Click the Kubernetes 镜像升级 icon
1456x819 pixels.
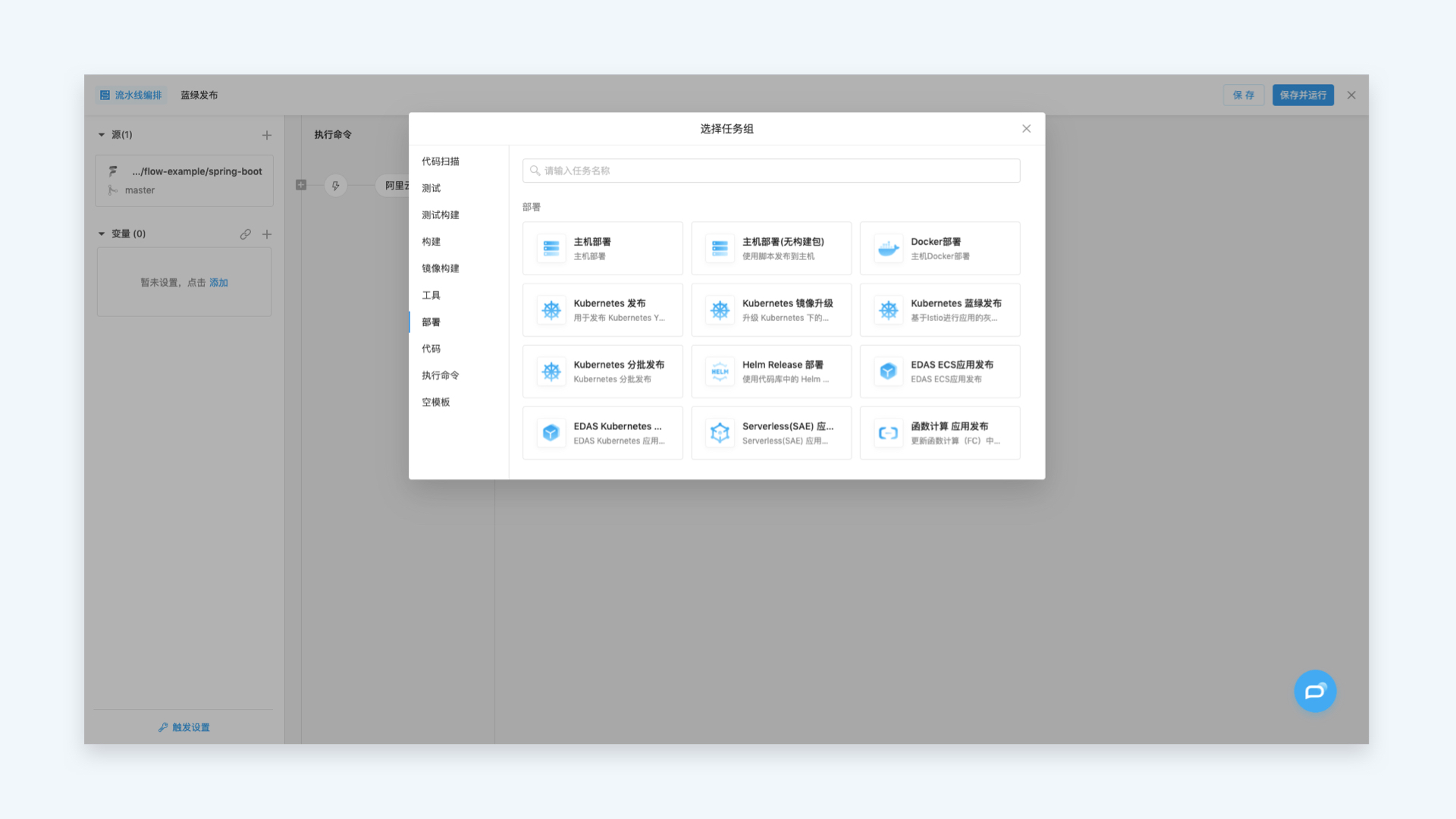coord(720,309)
